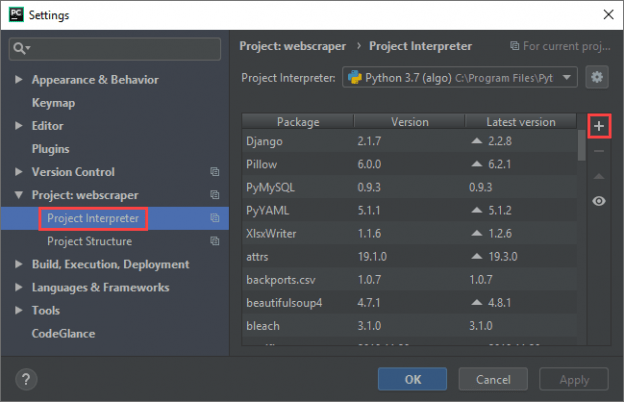624x402 pixels.
Task: Click the help question mark button
Action: [x=26, y=379]
